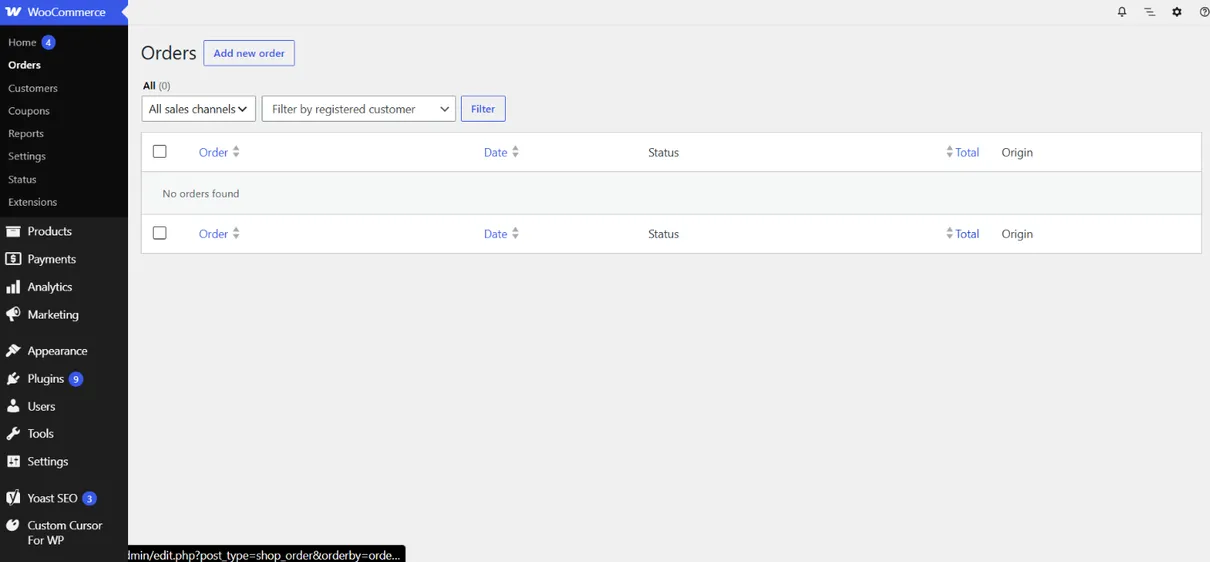This screenshot has width=1210, height=562.
Task: Open Extensions in WooCommerce submenu
Action: tap(32, 202)
